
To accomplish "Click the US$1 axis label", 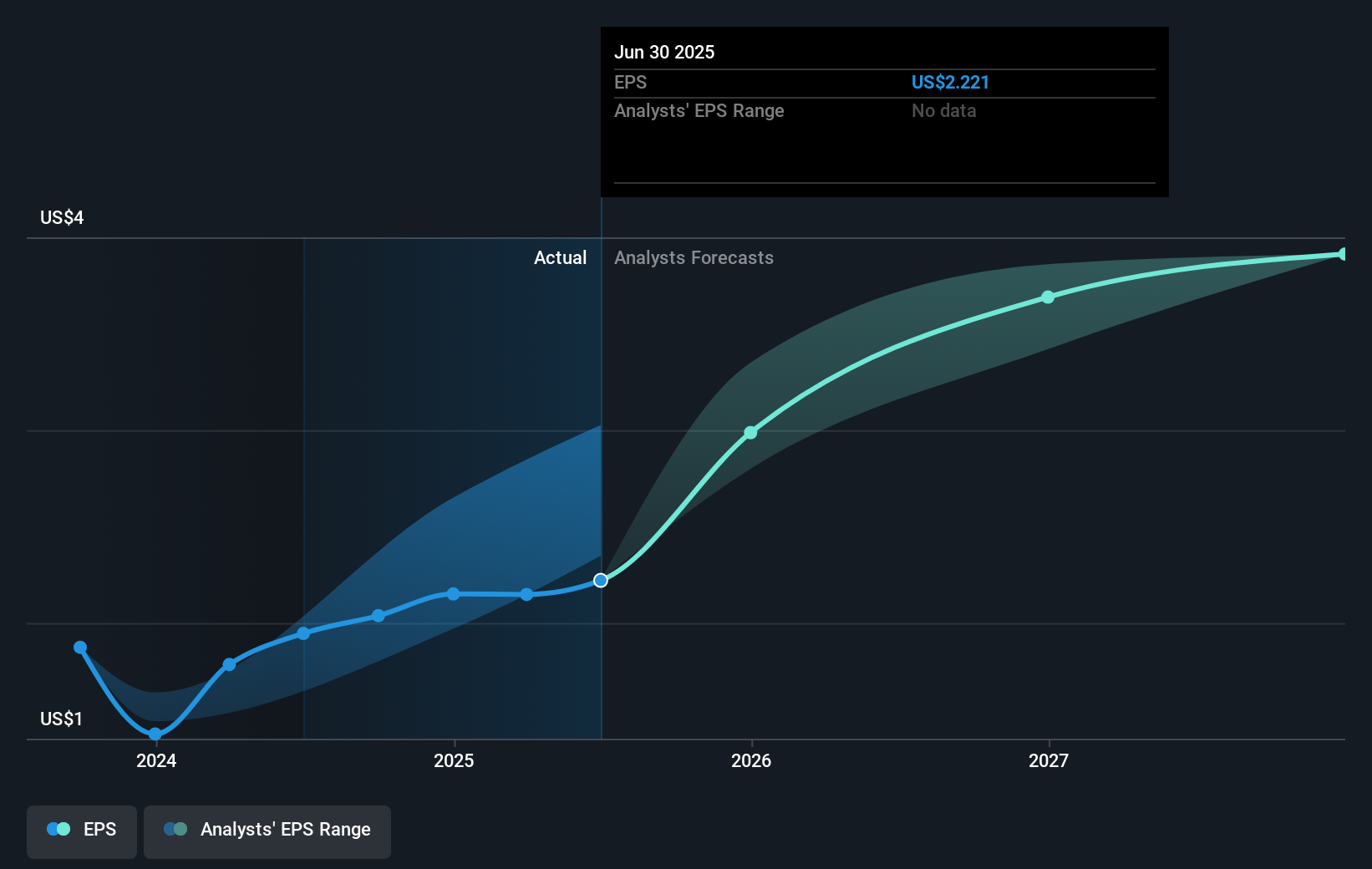I will 61,719.
